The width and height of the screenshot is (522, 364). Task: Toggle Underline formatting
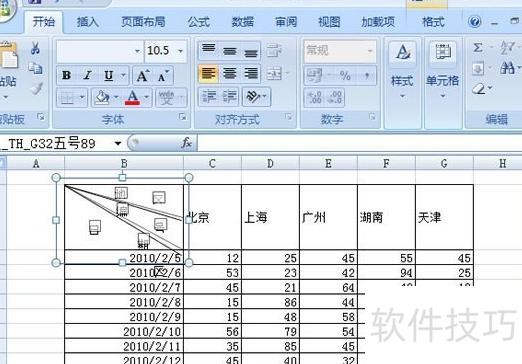click(109, 75)
